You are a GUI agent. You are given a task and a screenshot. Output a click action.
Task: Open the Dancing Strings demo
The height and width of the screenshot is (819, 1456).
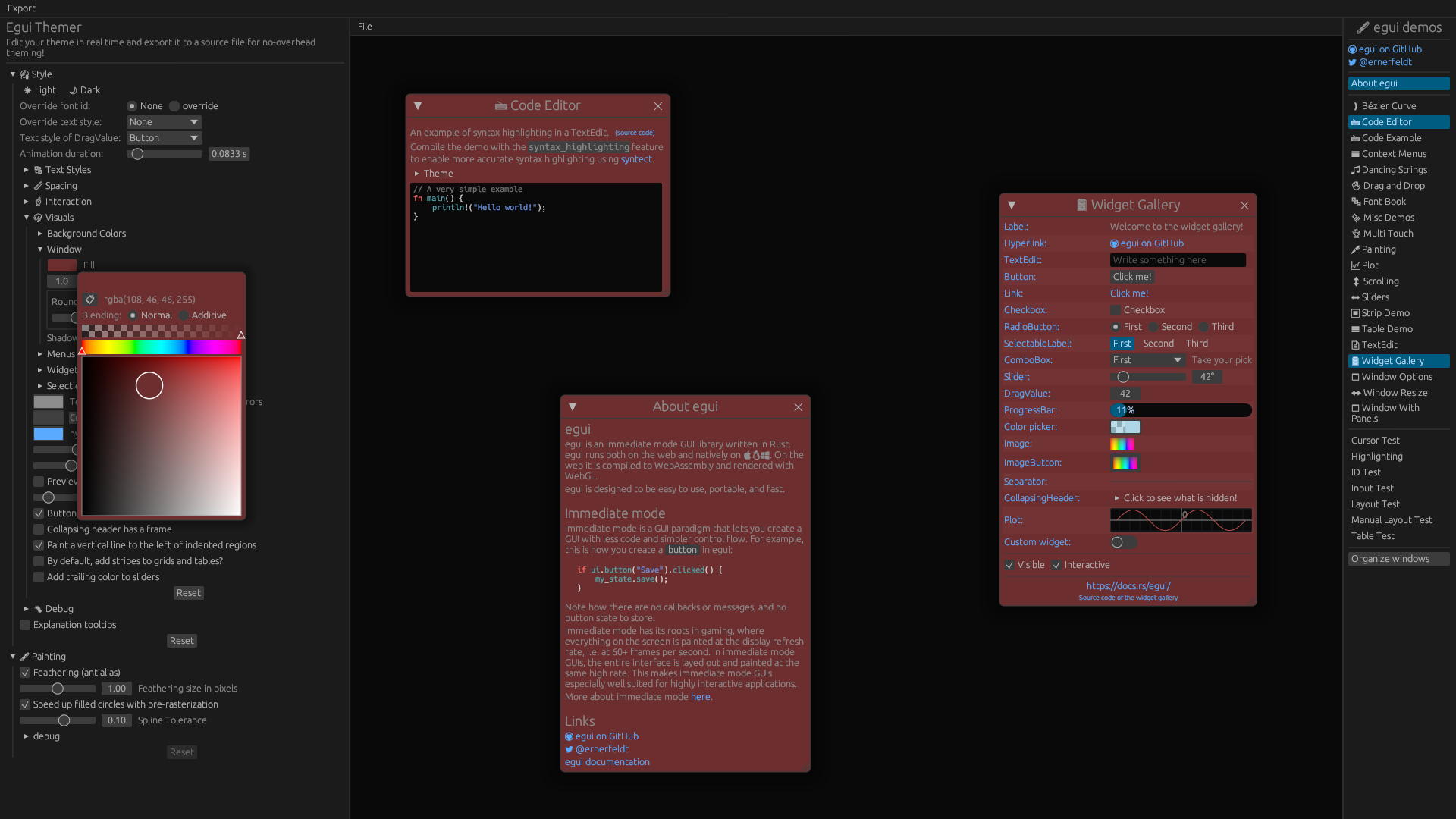coord(1394,169)
